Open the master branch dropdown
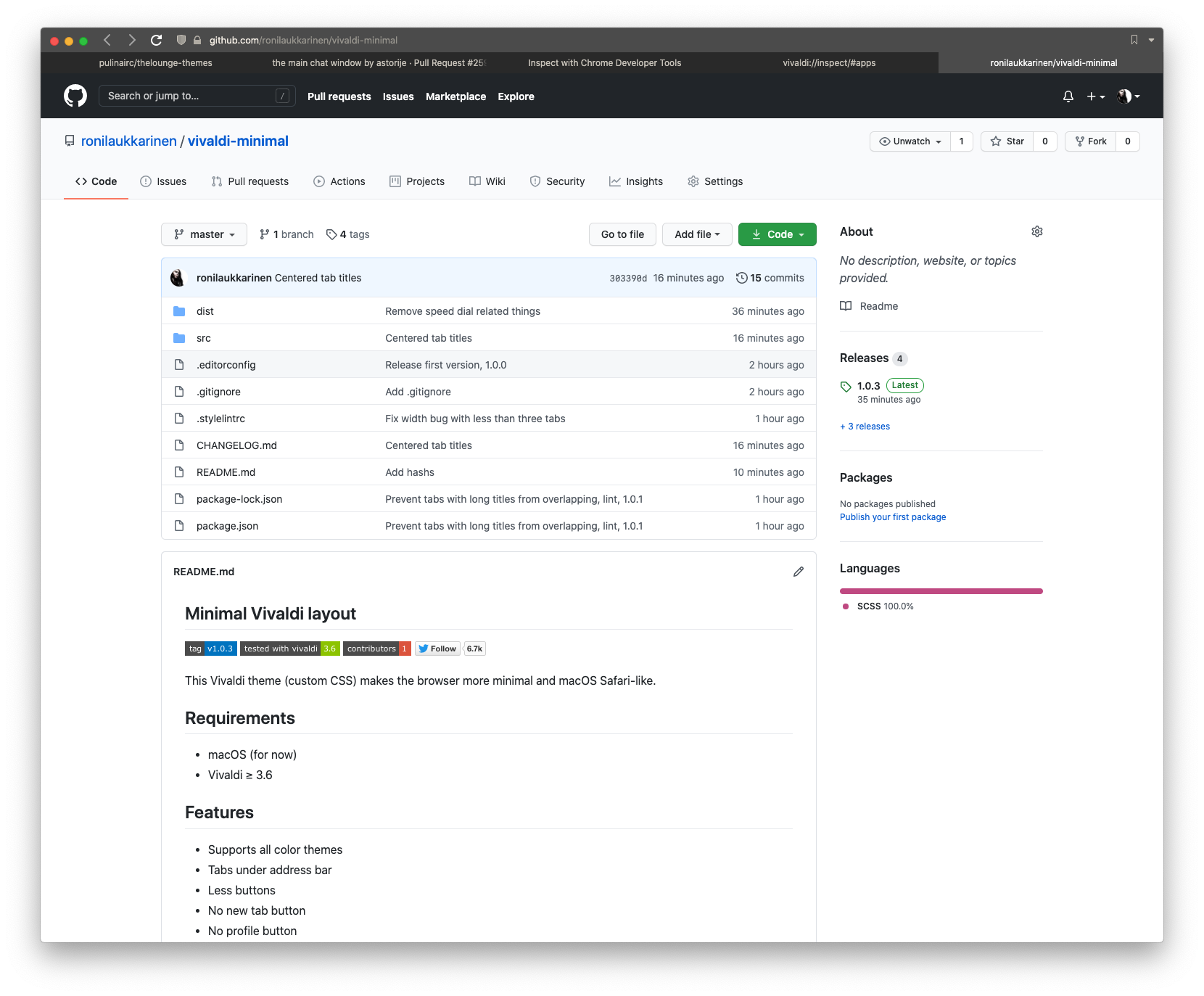Screen dimensions: 1204x996 pyautogui.click(x=204, y=234)
